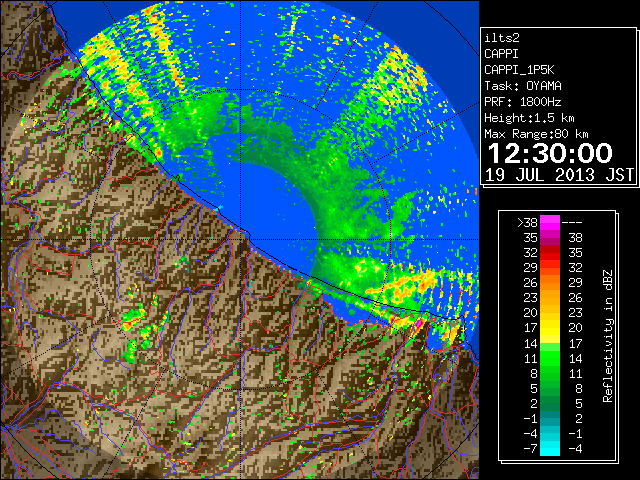
Task: Pick the cyan -7 to -4 dBZ swatch
Action: (x=550, y=448)
